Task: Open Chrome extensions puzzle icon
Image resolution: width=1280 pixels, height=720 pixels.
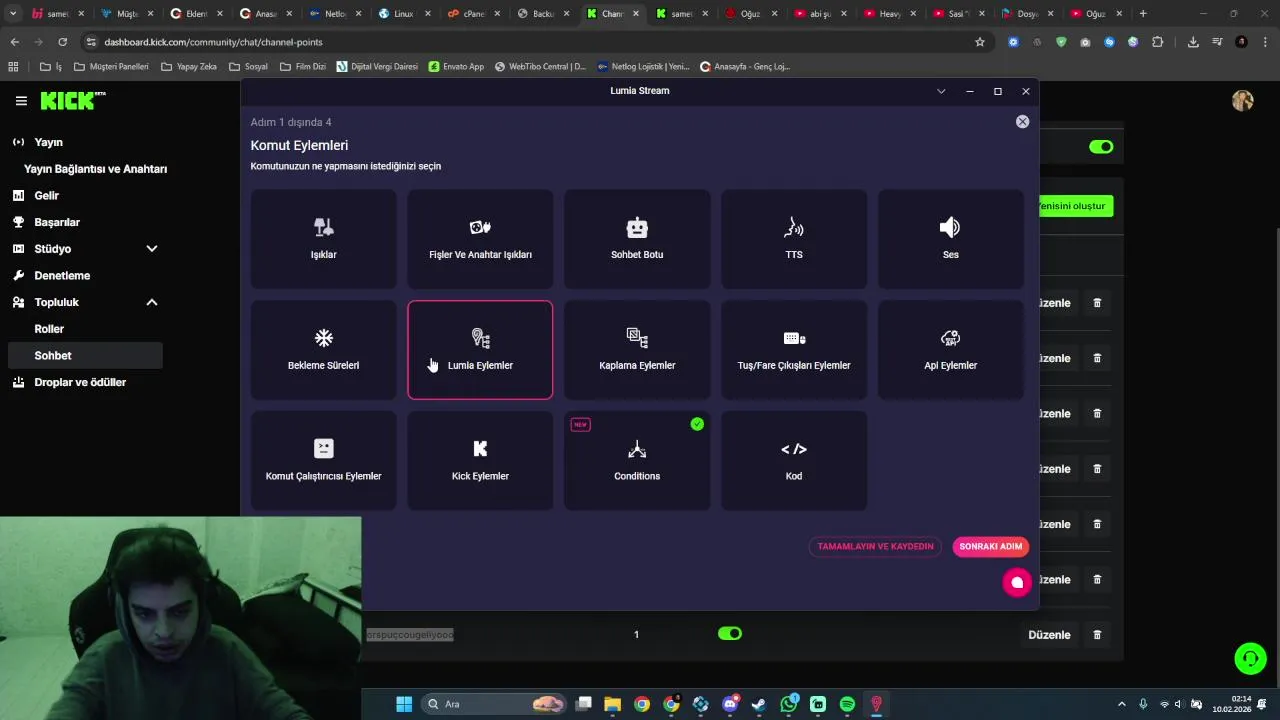Action: (x=1158, y=42)
